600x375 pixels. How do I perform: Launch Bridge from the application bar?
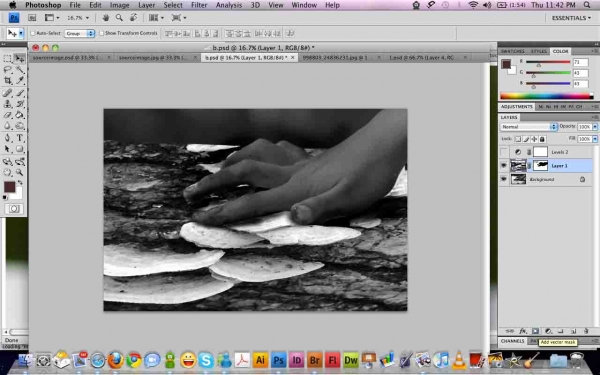(32, 18)
